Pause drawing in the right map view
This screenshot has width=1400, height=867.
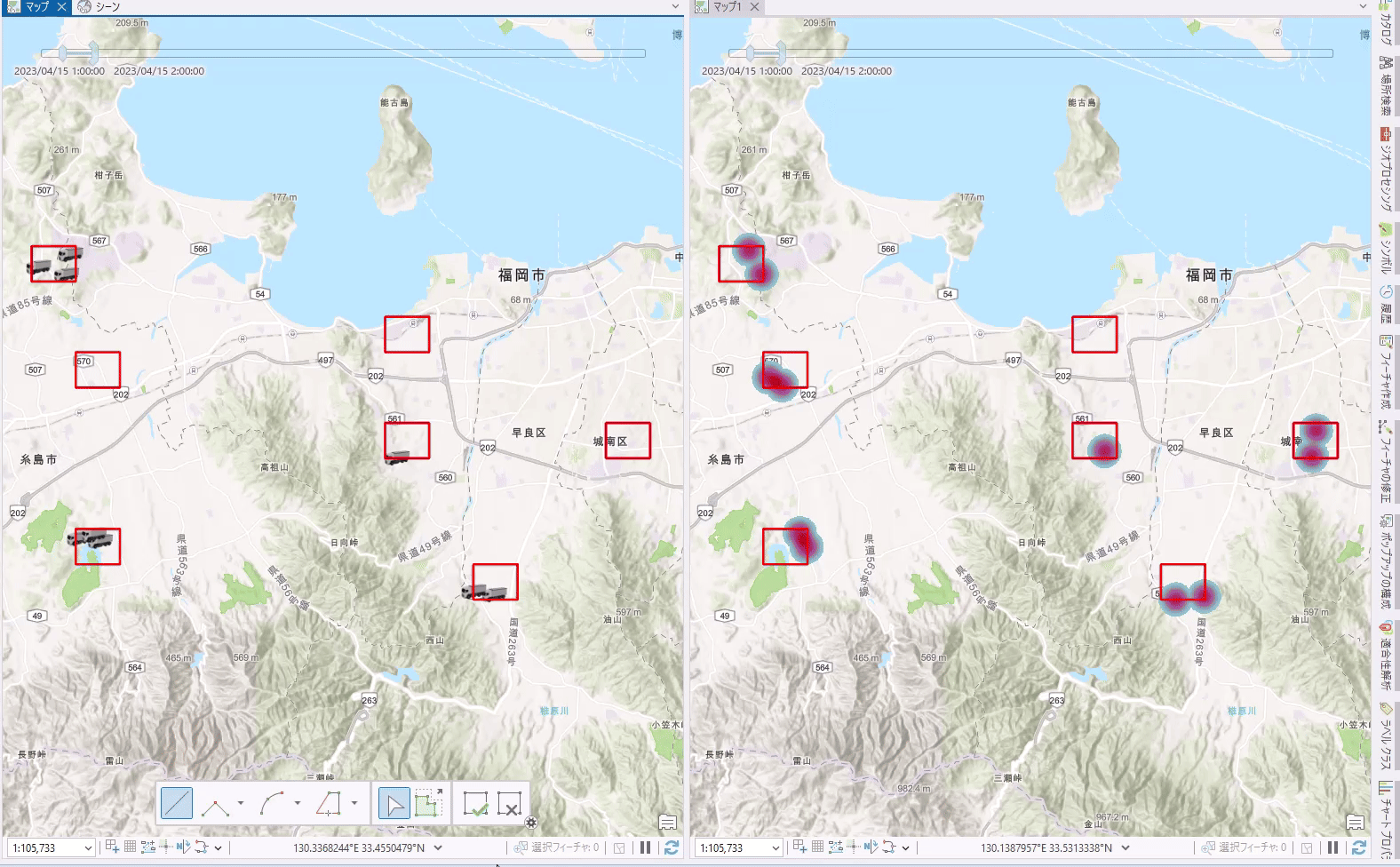(1333, 848)
